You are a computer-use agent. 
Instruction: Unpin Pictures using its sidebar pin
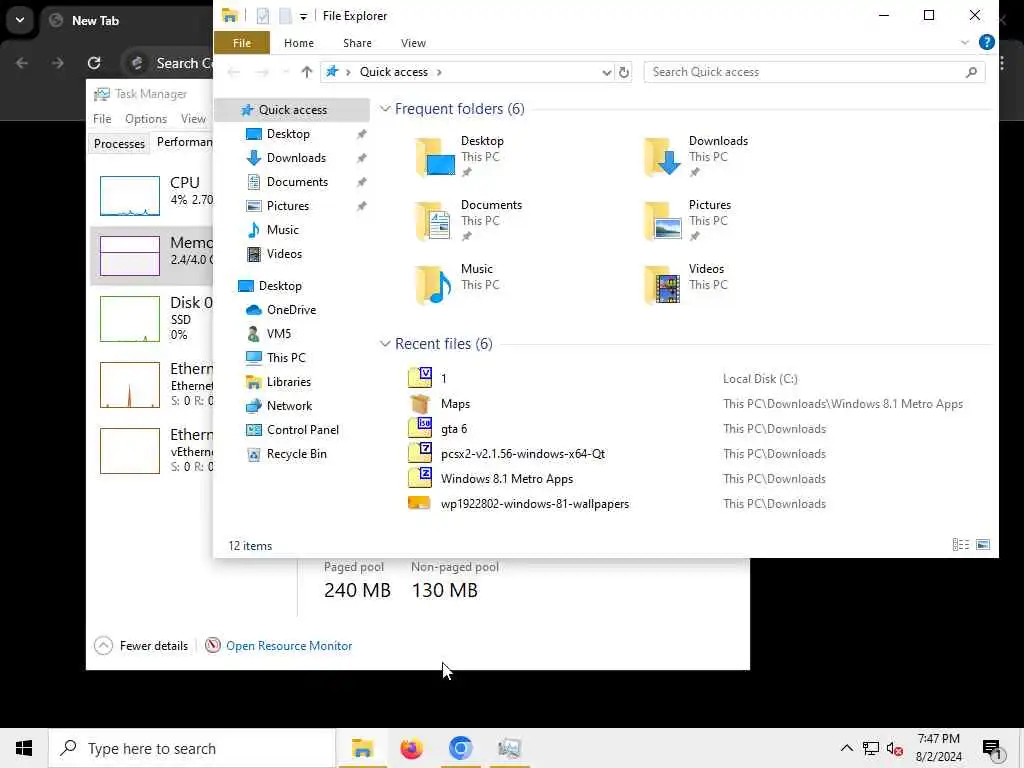(x=361, y=206)
